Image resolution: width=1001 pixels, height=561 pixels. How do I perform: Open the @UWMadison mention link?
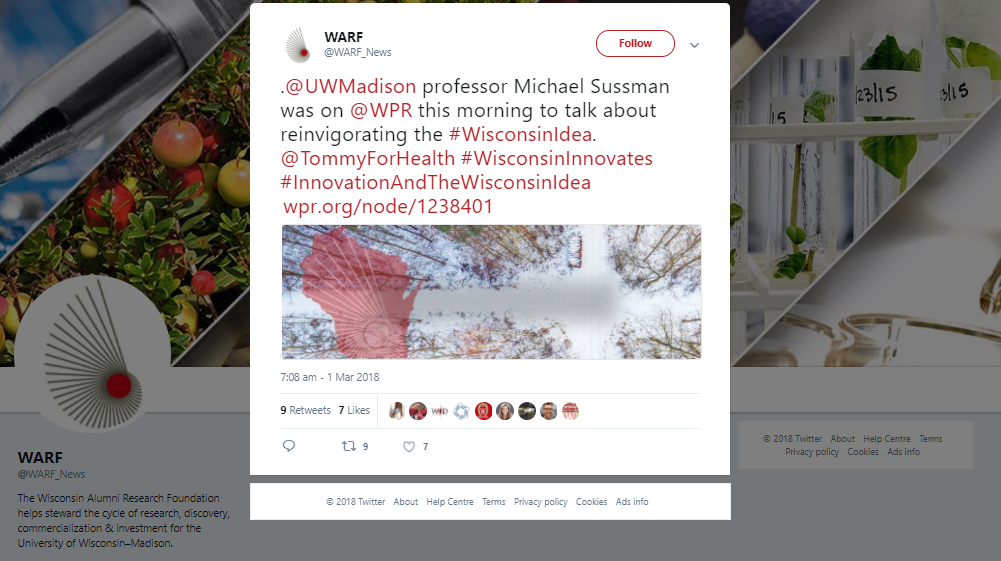tap(350, 86)
